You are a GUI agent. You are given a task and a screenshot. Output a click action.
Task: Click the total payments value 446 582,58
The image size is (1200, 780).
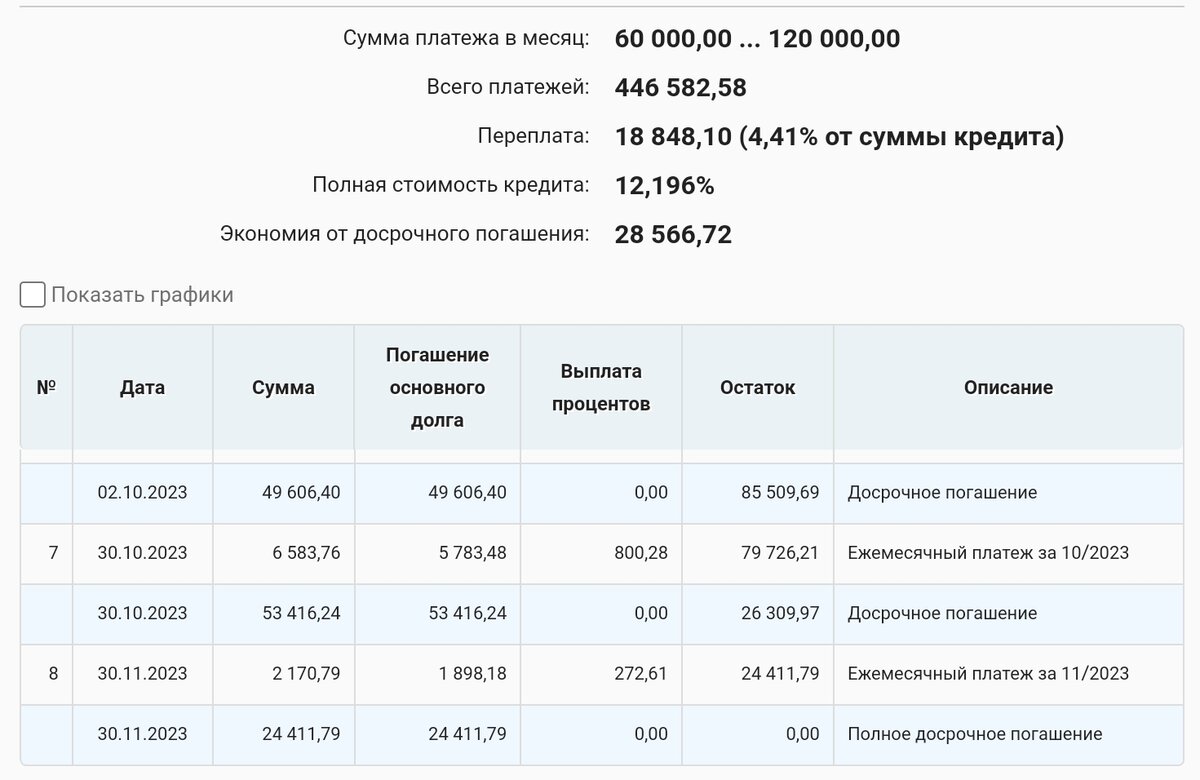pyautogui.click(x=681, y=88)
